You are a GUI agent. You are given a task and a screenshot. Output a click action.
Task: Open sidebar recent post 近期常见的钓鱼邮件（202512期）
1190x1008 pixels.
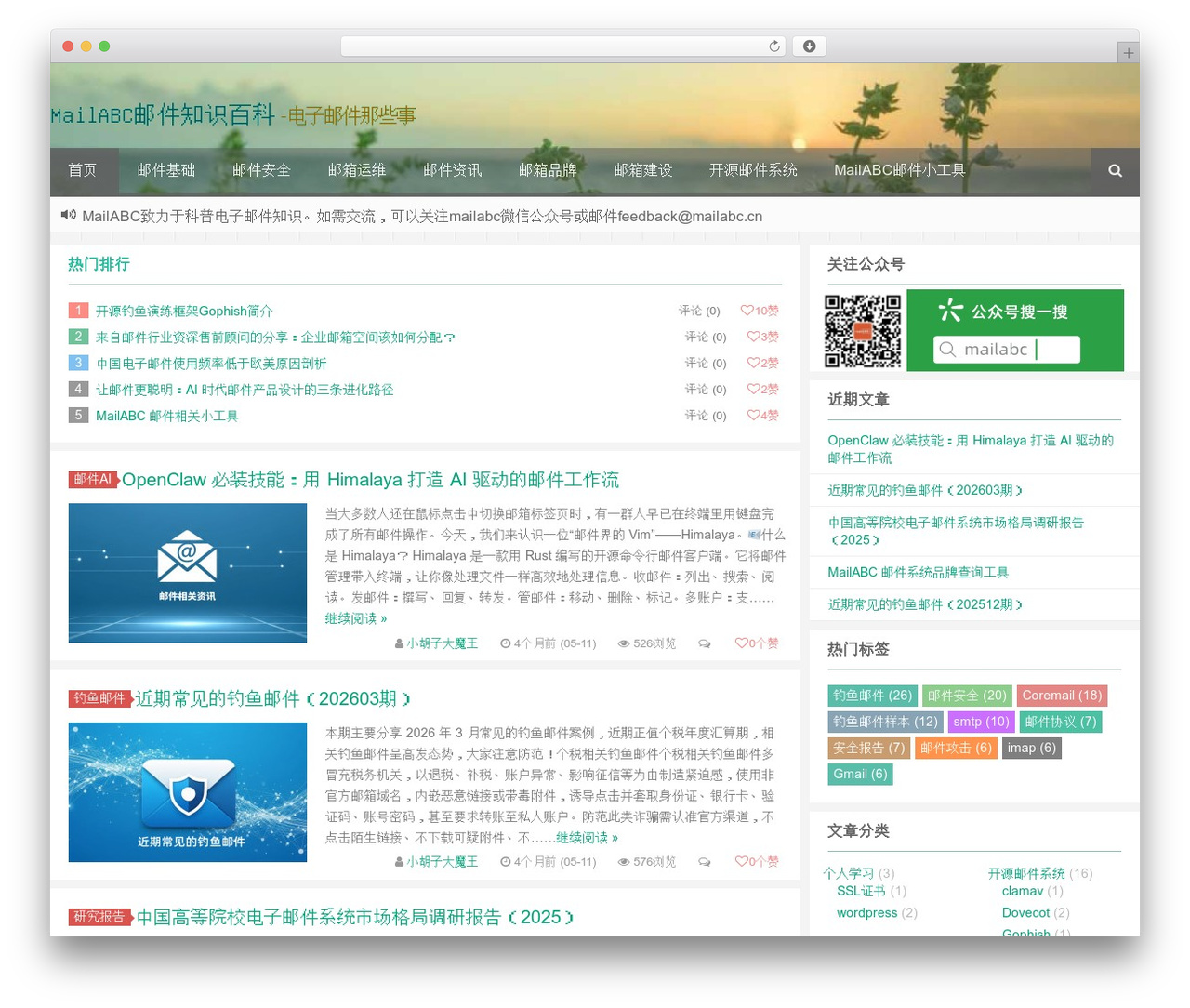pyautogui.click(x=924, y=604)
